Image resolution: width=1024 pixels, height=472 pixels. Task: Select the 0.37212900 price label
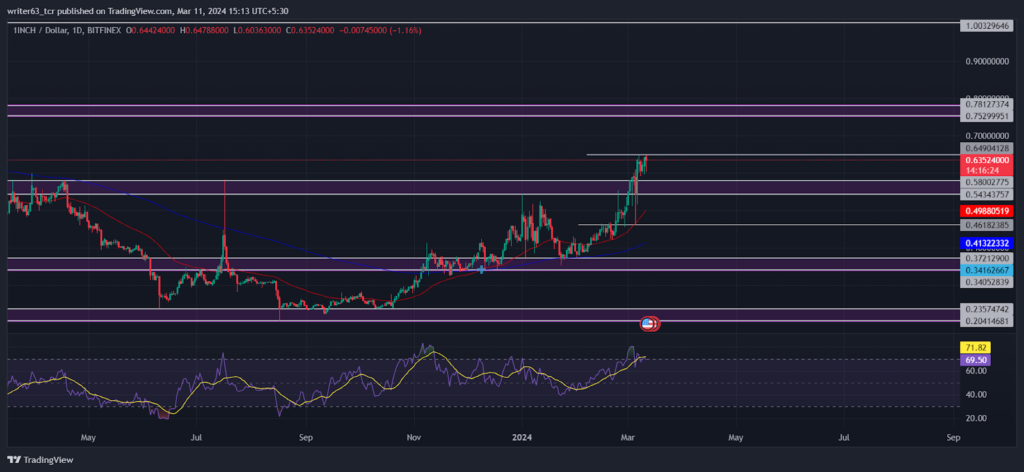coord(987,259)
